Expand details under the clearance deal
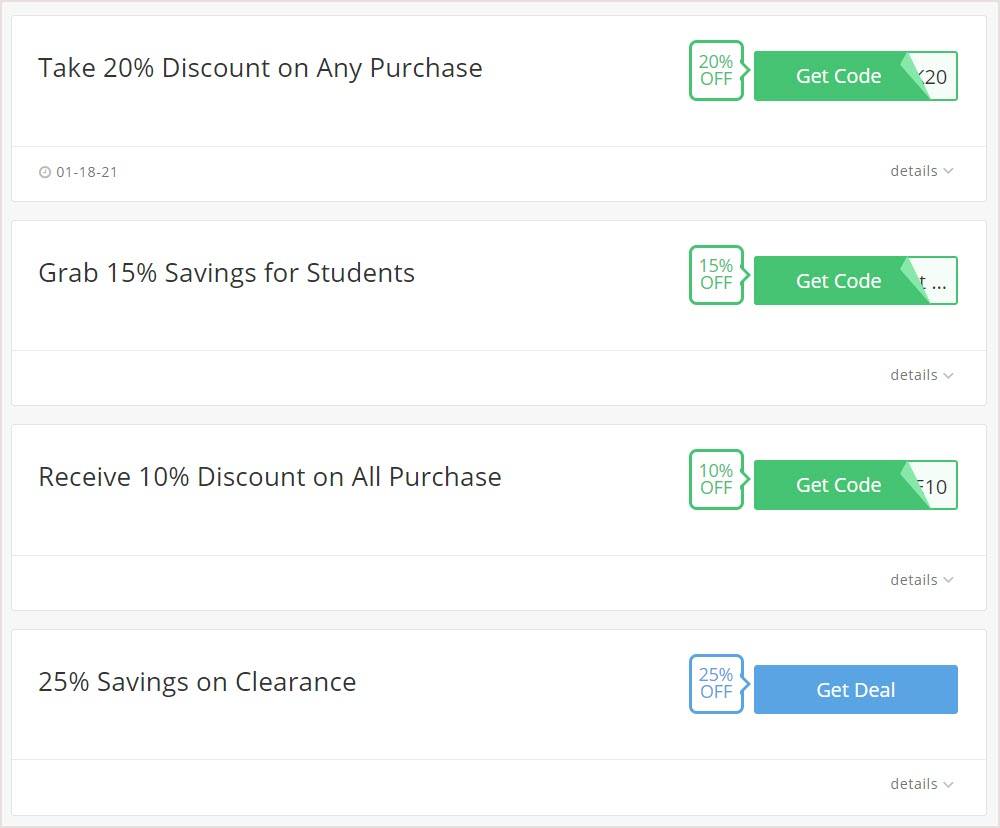Screen dimensions: 1000x828 (922, 784)
